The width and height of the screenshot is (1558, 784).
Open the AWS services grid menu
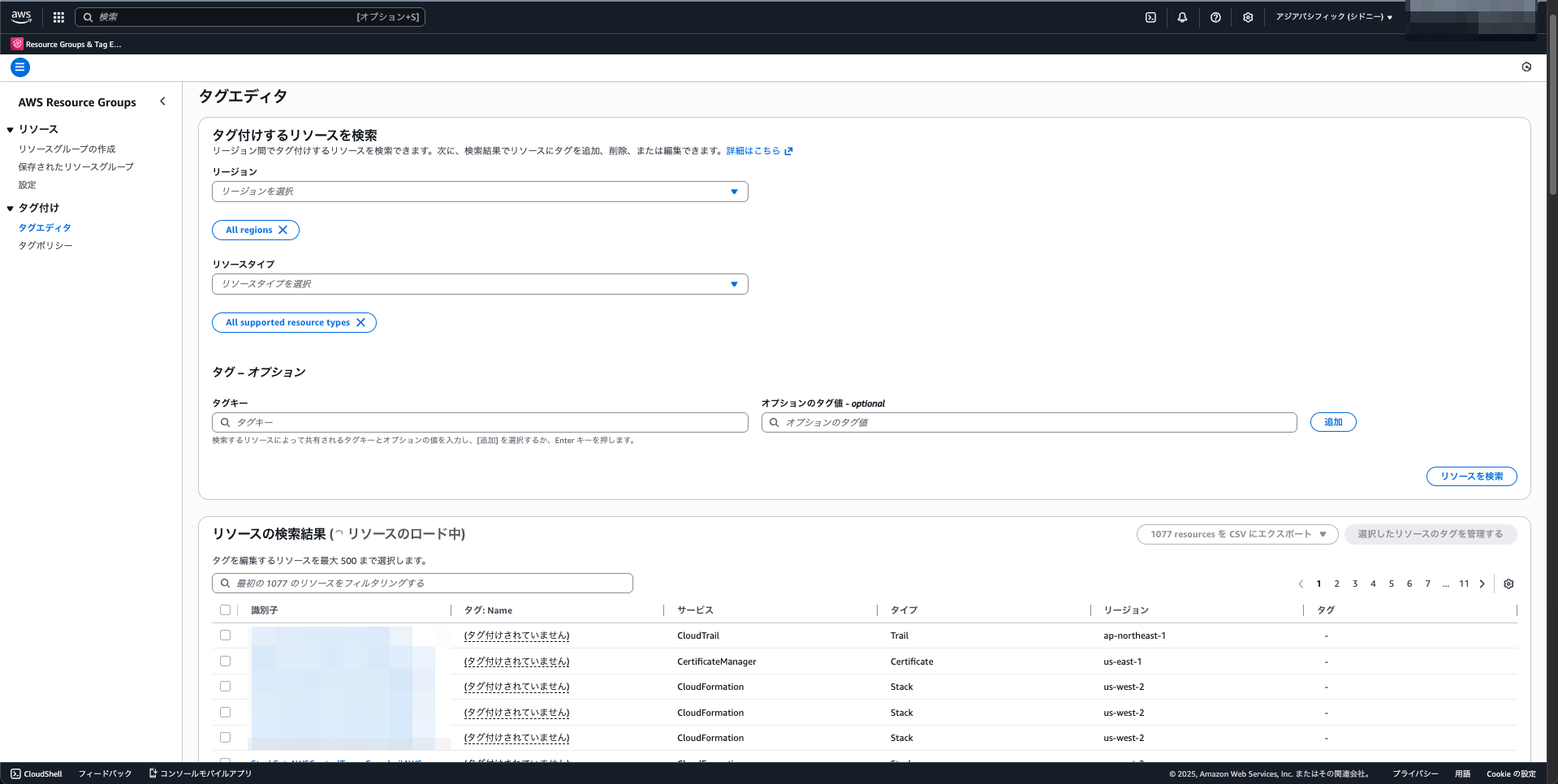pos(58,17)
